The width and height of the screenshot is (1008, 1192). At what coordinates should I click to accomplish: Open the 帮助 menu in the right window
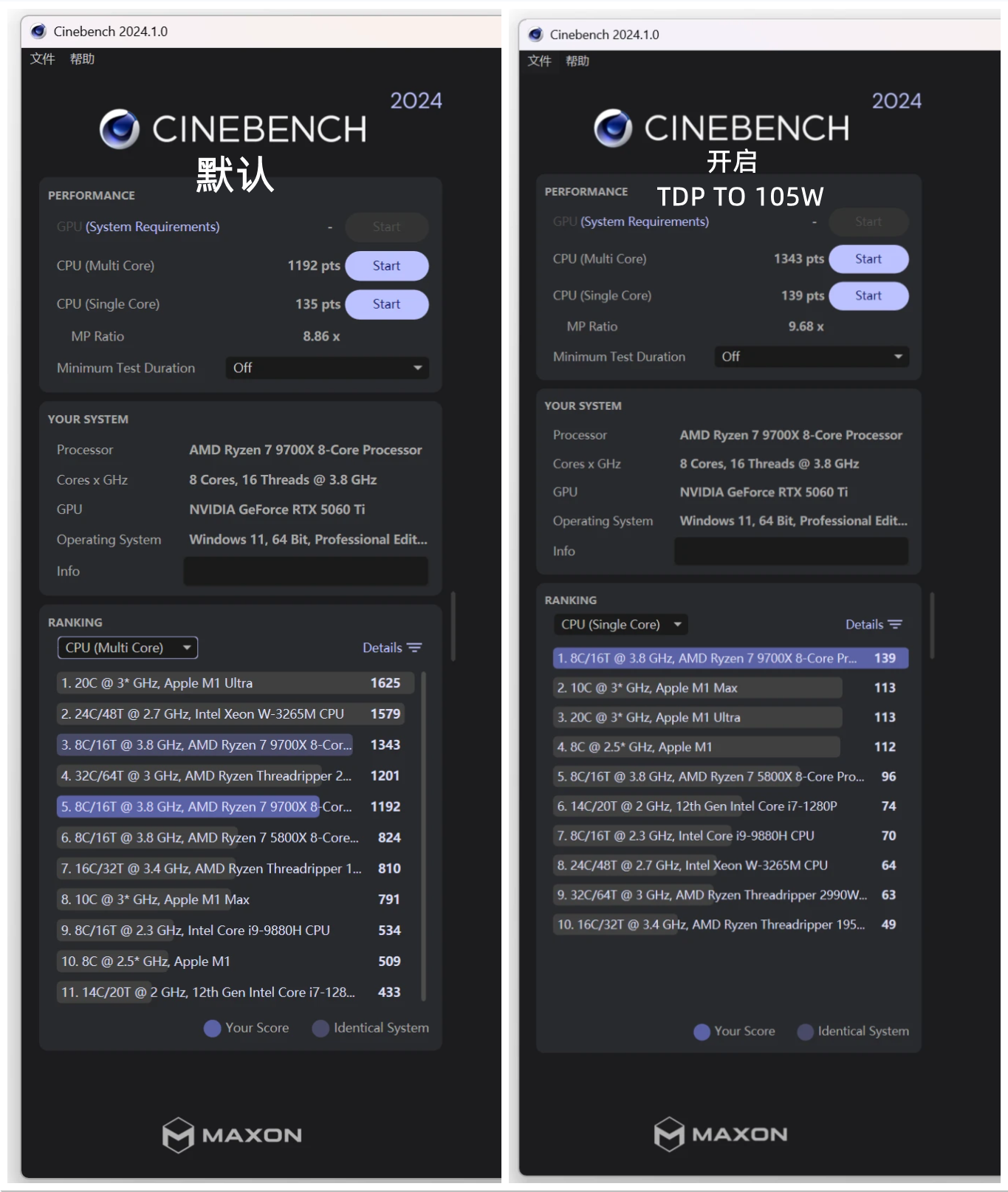[x=577, y=61]
